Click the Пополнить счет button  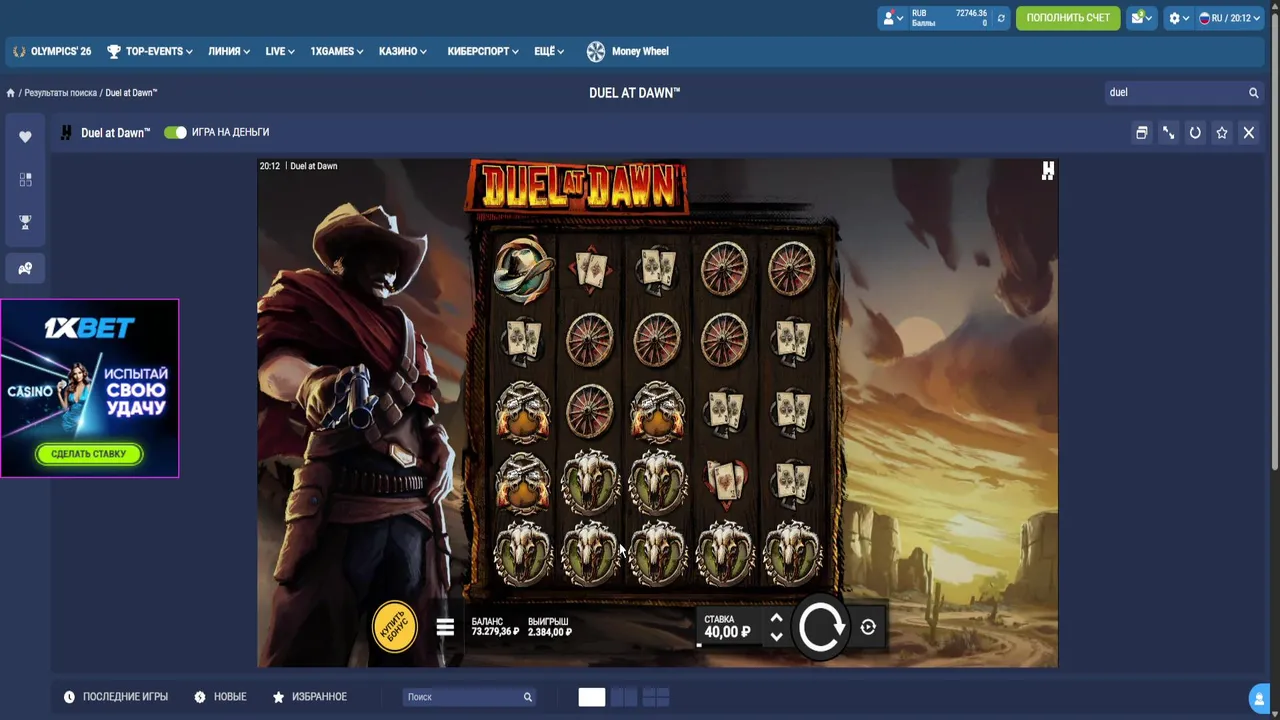[1068, 18]
